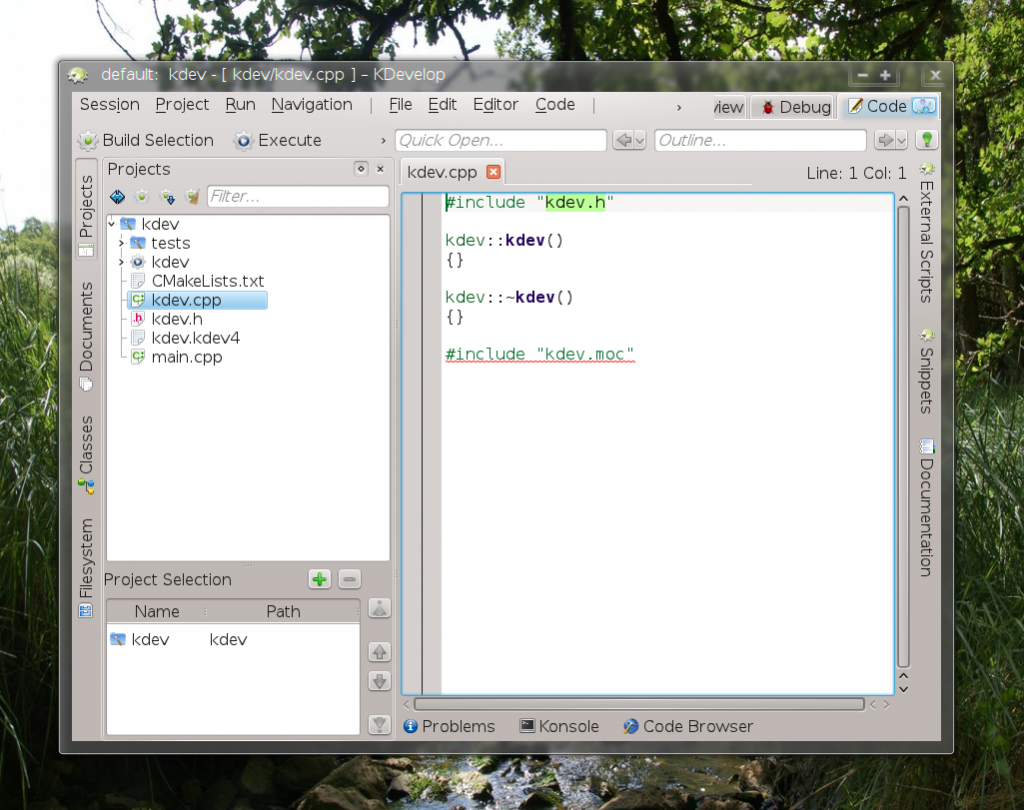Click the green lightbulb icon beside Outline
This screenshot has width=1024, height=810.
[927, 140]
